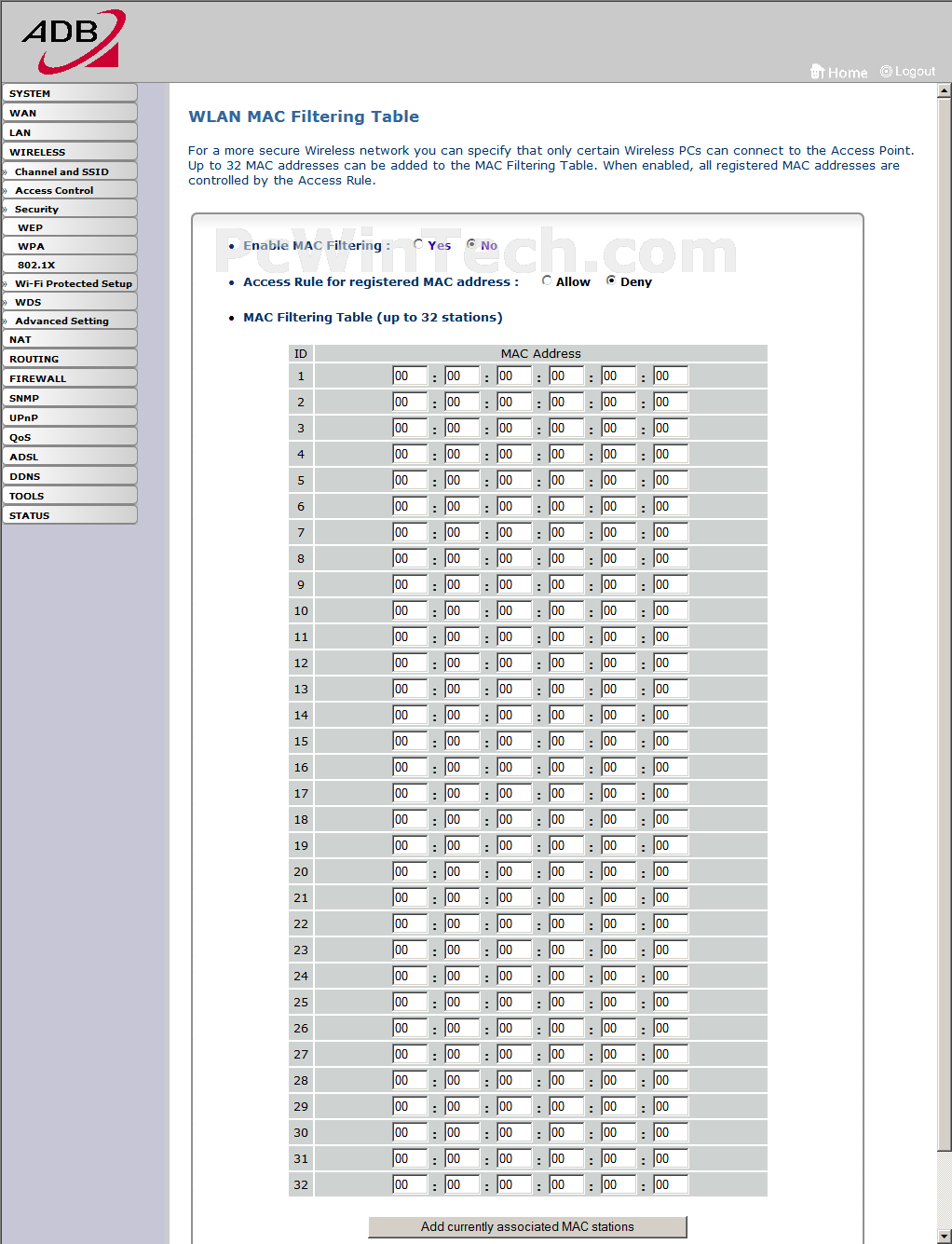
Task: Click last MAC octet field in row 32
Action: coord(671,1184)
